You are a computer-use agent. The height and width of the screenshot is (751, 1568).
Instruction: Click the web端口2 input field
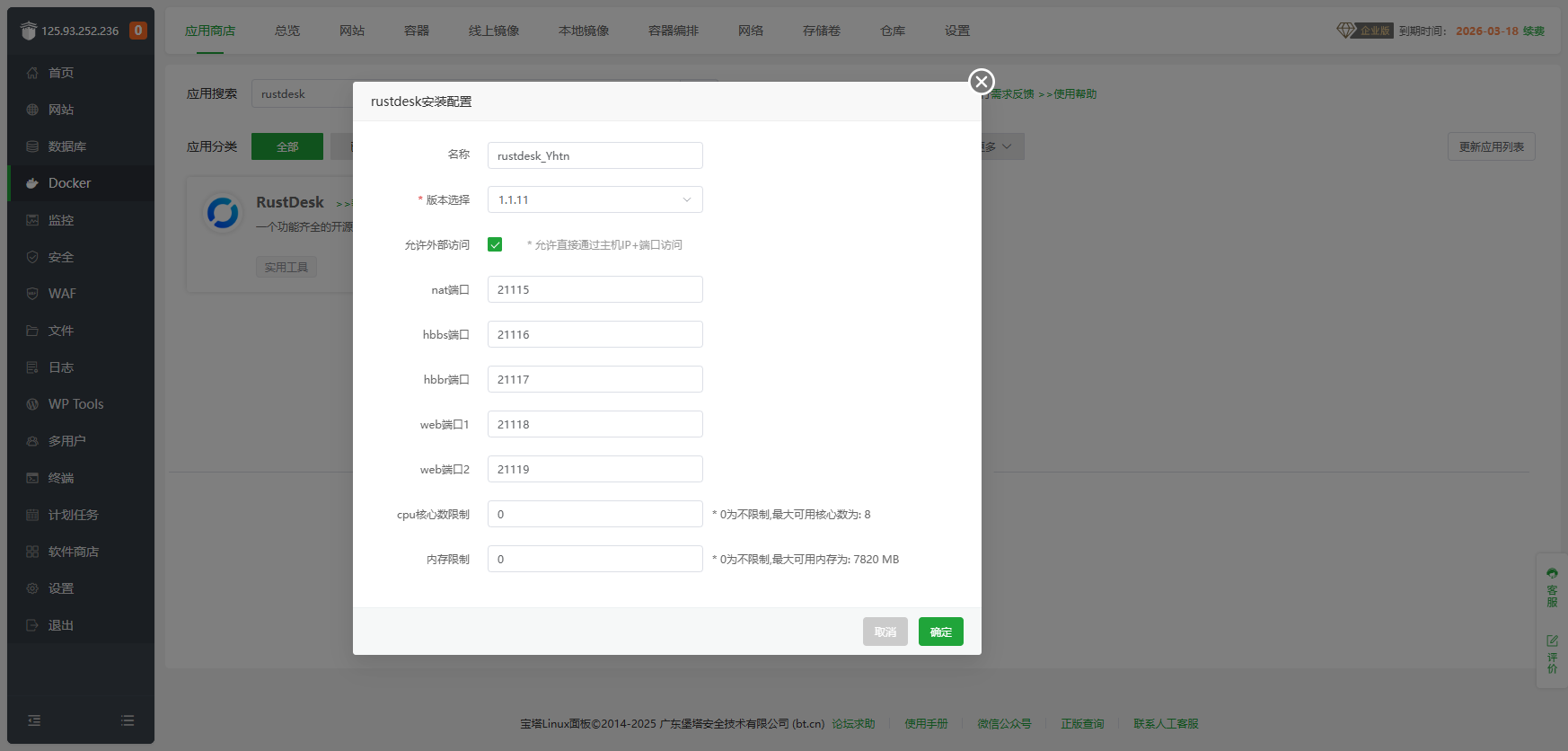595,469
